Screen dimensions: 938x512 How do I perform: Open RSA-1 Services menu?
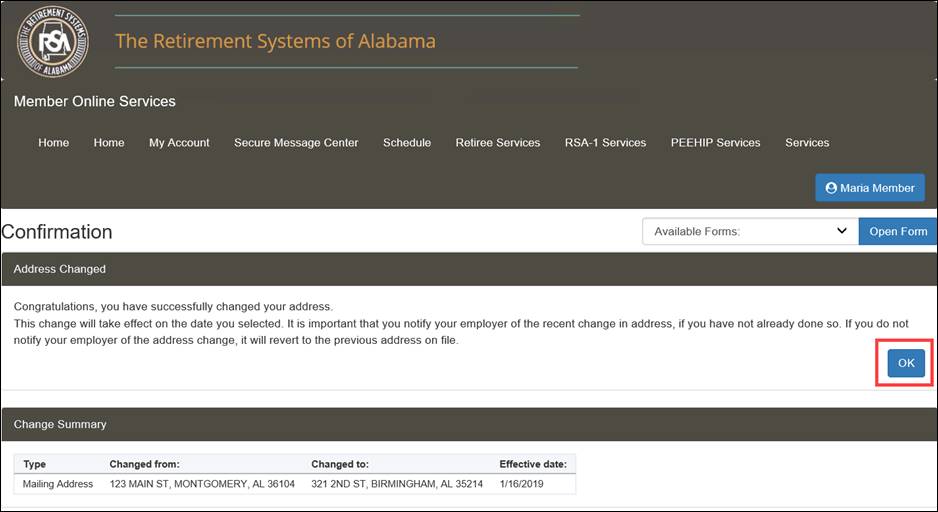605,143
